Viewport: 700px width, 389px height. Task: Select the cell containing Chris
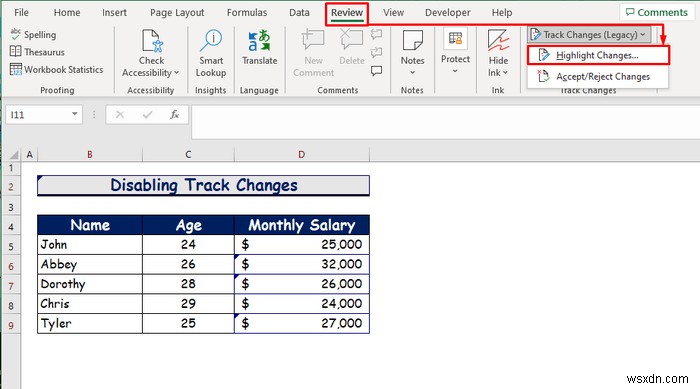[x=90, y=304]
